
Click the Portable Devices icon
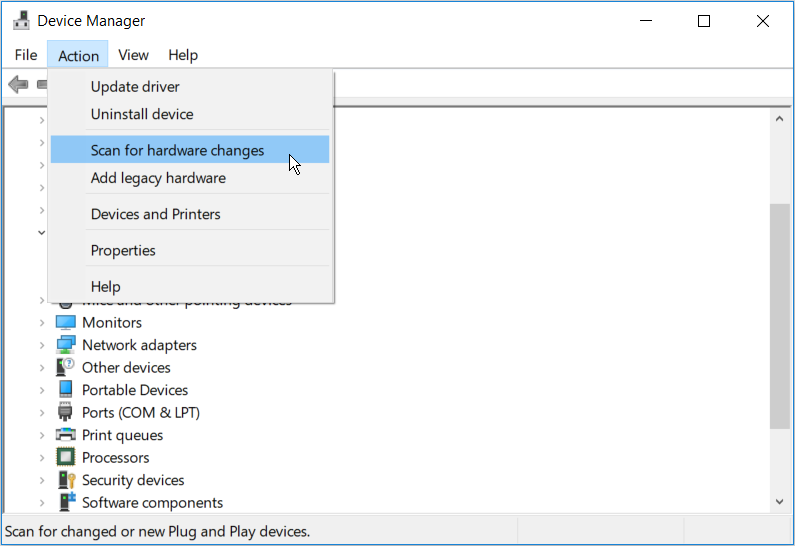click(65, 389)
